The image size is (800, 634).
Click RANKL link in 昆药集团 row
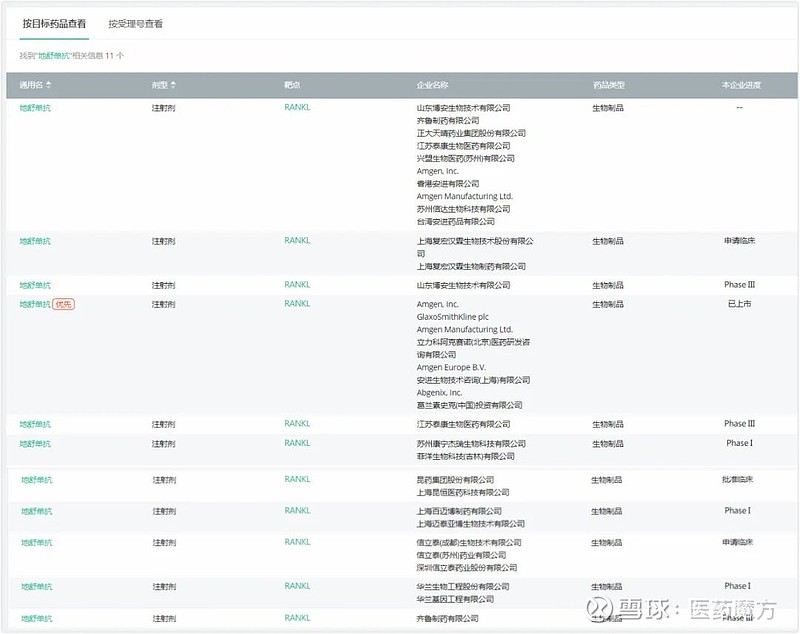point(297,479)
